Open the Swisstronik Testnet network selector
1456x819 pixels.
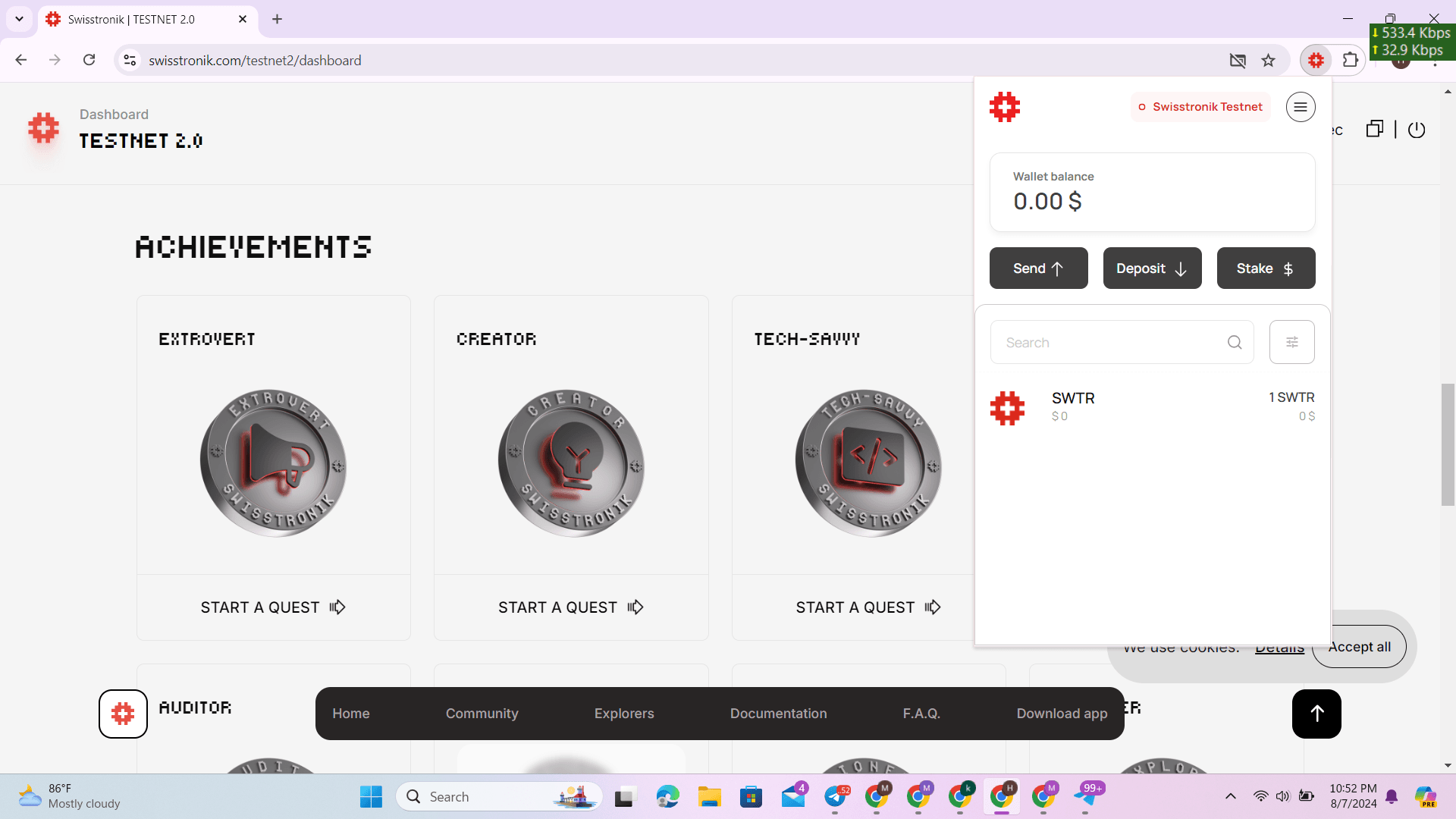click(x=1200, y=107)
